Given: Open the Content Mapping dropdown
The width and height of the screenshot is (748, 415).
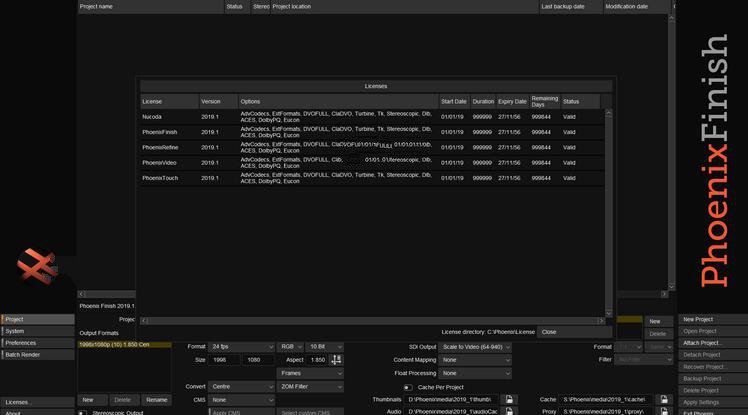Looking at the screenshot, I should point(475,360).
